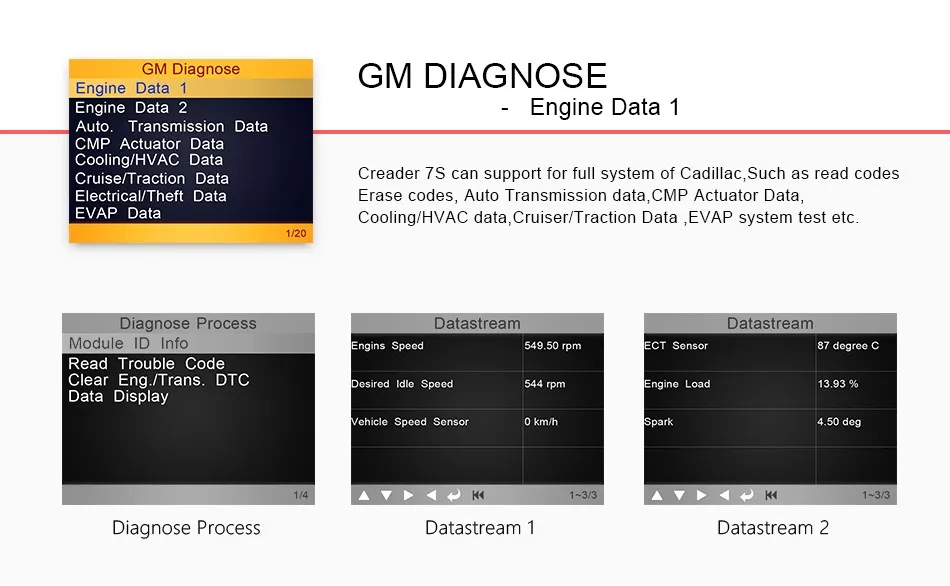Choose CMP Actuator Data entry
Viewport: 950px width, 586px height.
149,144
